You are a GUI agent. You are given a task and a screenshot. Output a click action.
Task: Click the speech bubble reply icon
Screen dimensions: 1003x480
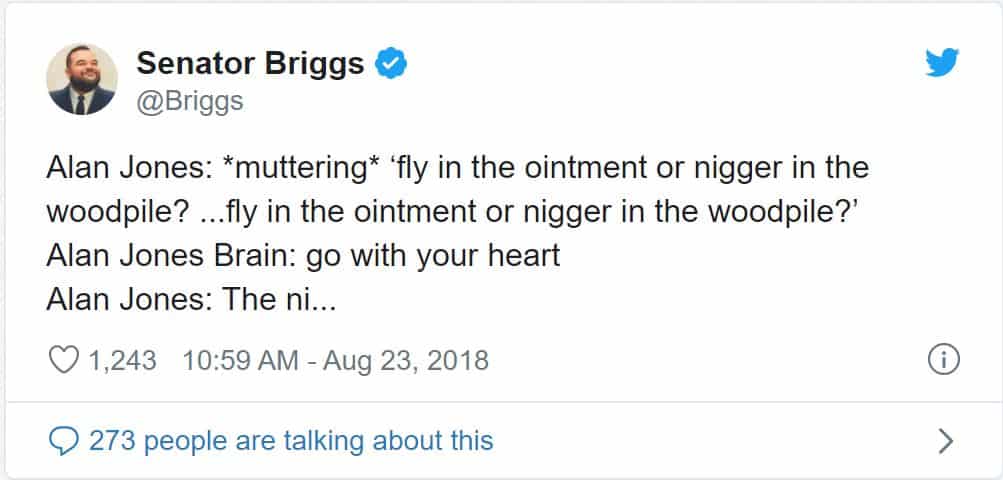(x=63, y=440)
